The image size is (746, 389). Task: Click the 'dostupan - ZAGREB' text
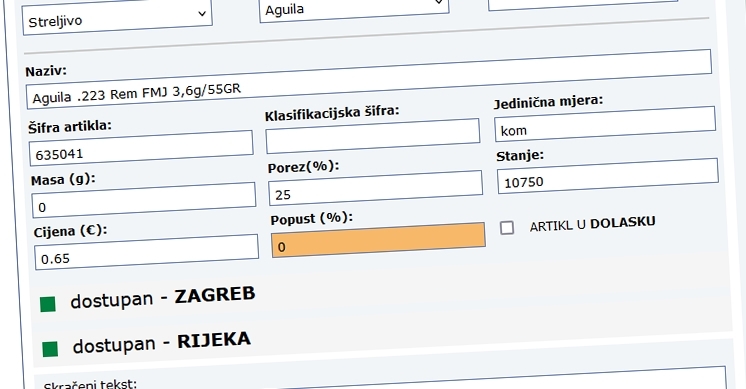click(x=163, y=298)
